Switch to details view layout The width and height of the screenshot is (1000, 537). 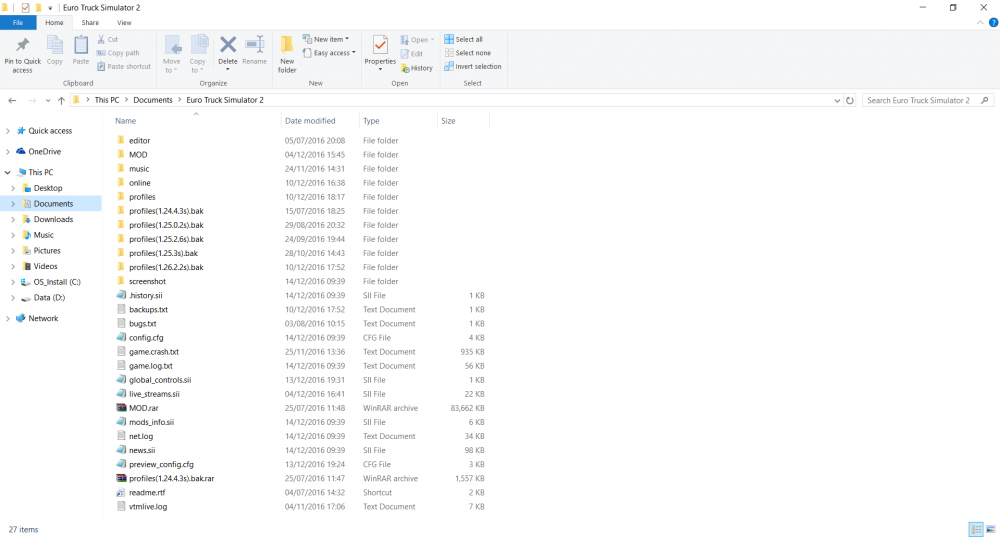975,529
